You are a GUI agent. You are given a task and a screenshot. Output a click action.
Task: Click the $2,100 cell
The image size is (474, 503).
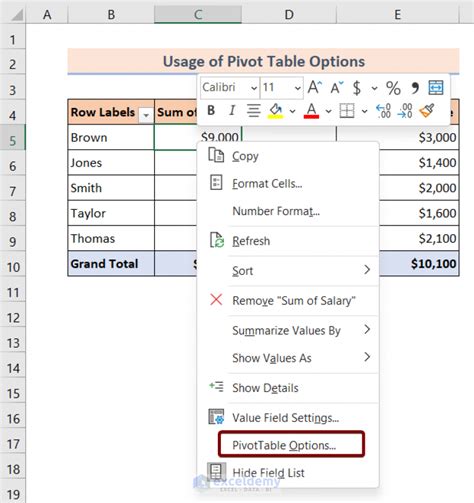click(419, 238)
